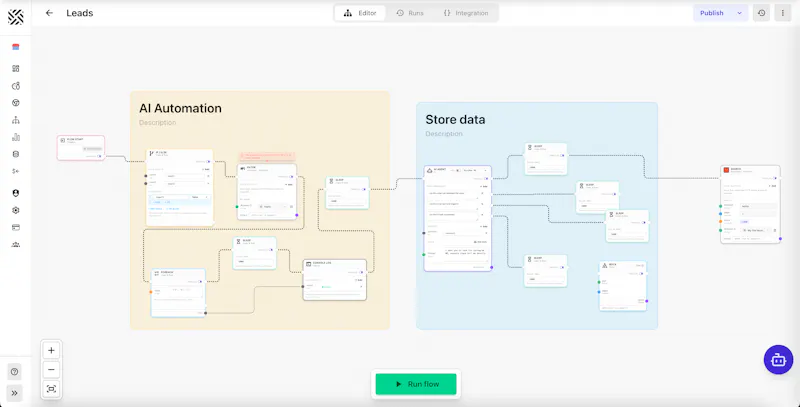This screenshot has width=800, height=407.
Task: Switch to the Integration tab
Action: tap(466, 13)
